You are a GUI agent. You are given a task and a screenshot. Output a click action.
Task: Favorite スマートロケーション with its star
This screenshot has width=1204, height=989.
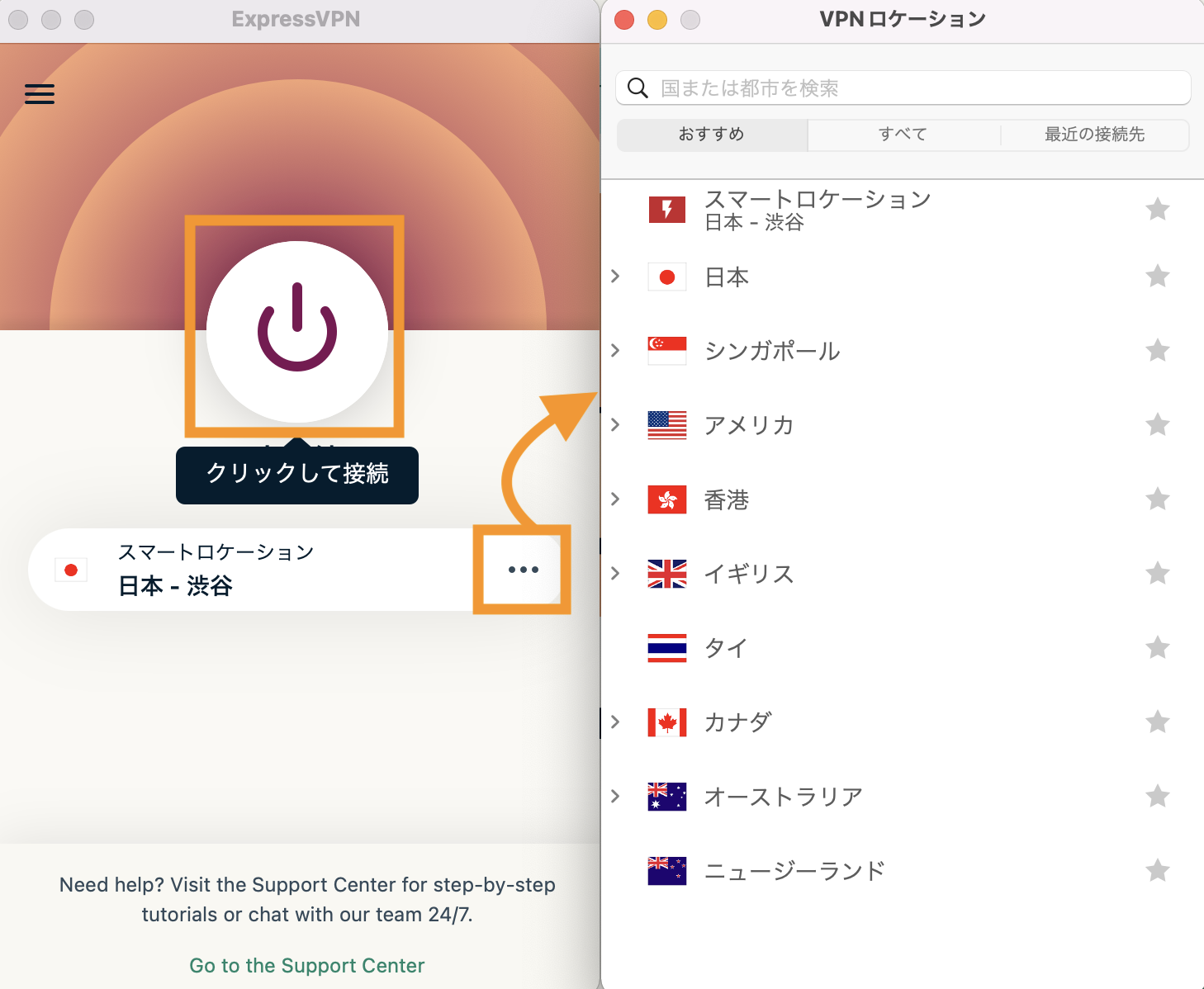coord(1158,210)
